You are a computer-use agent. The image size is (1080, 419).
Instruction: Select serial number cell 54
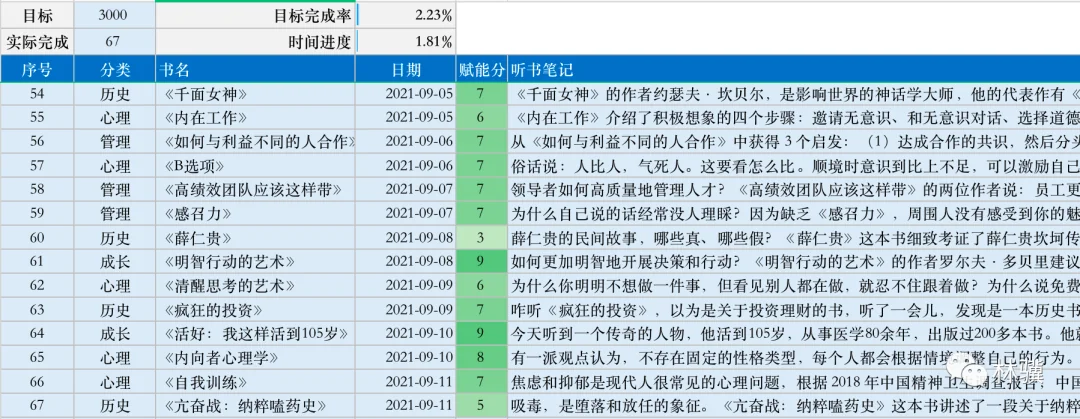(37, 94)
